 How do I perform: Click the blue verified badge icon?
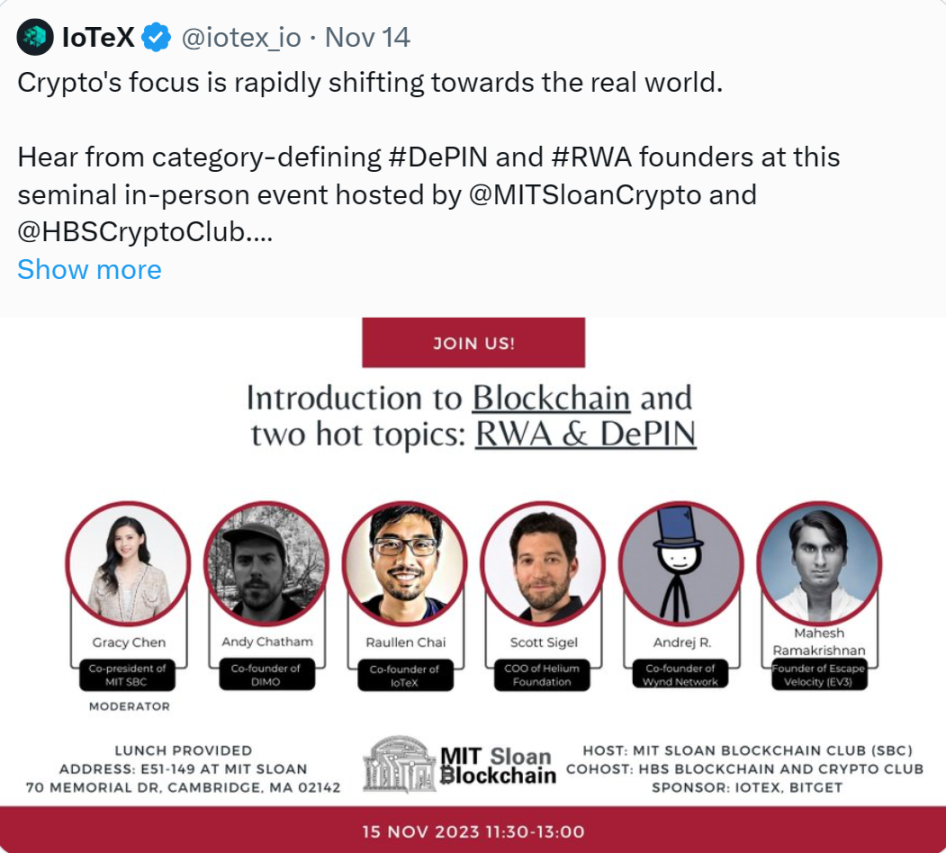[x=156, y=37]
